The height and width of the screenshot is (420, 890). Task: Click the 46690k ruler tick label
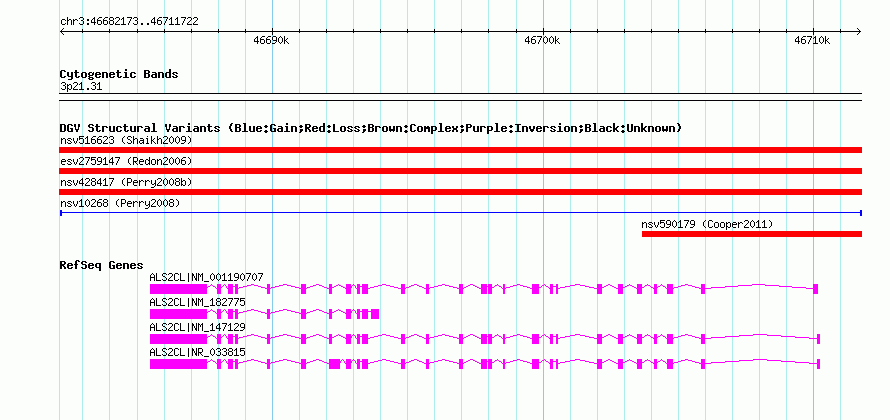[271, 40]
